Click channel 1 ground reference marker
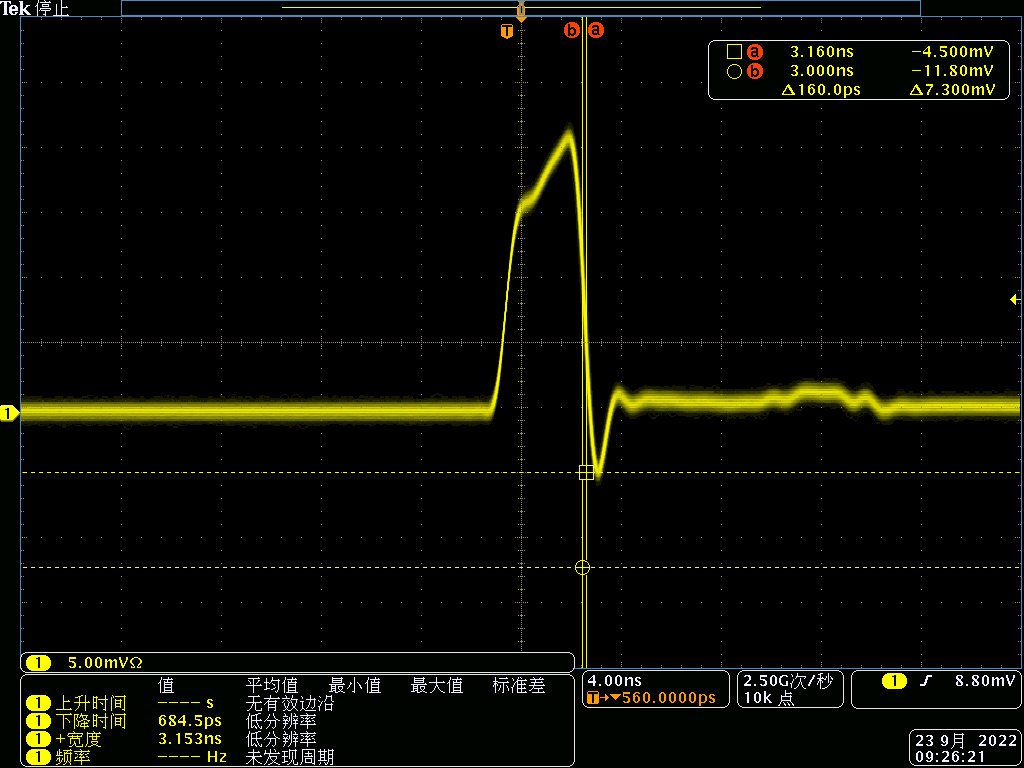Viewport: 1024px width, 768px height. 10,413
